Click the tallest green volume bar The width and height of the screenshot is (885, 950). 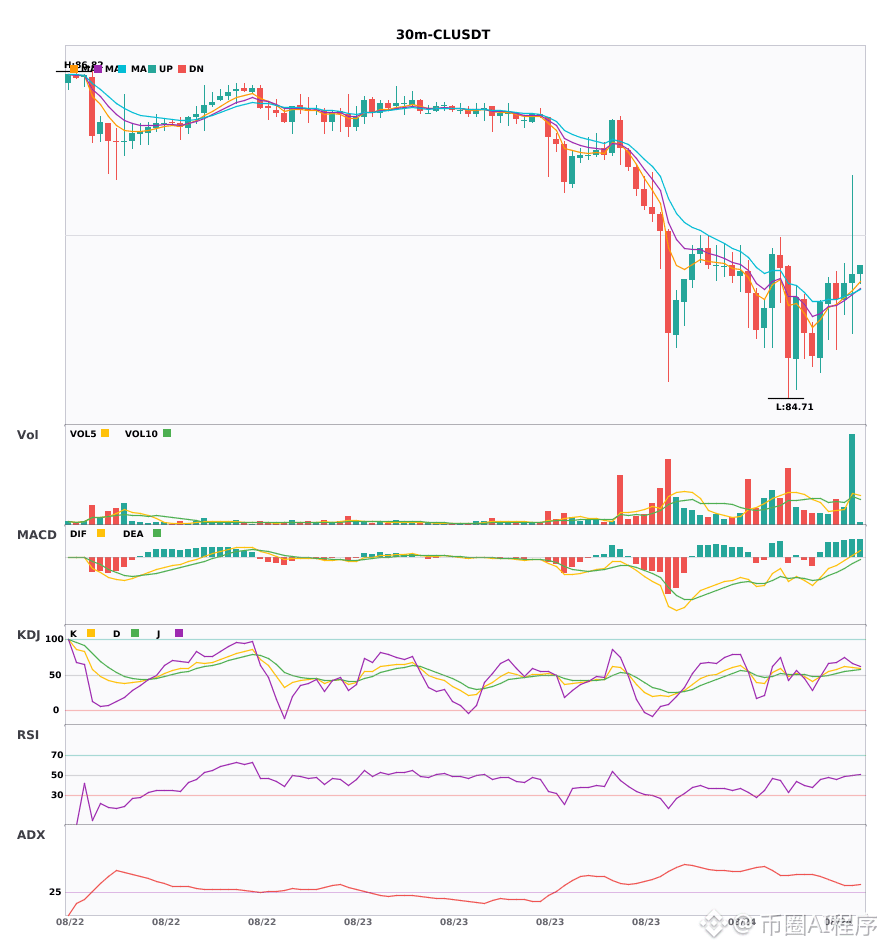[852, 479]
